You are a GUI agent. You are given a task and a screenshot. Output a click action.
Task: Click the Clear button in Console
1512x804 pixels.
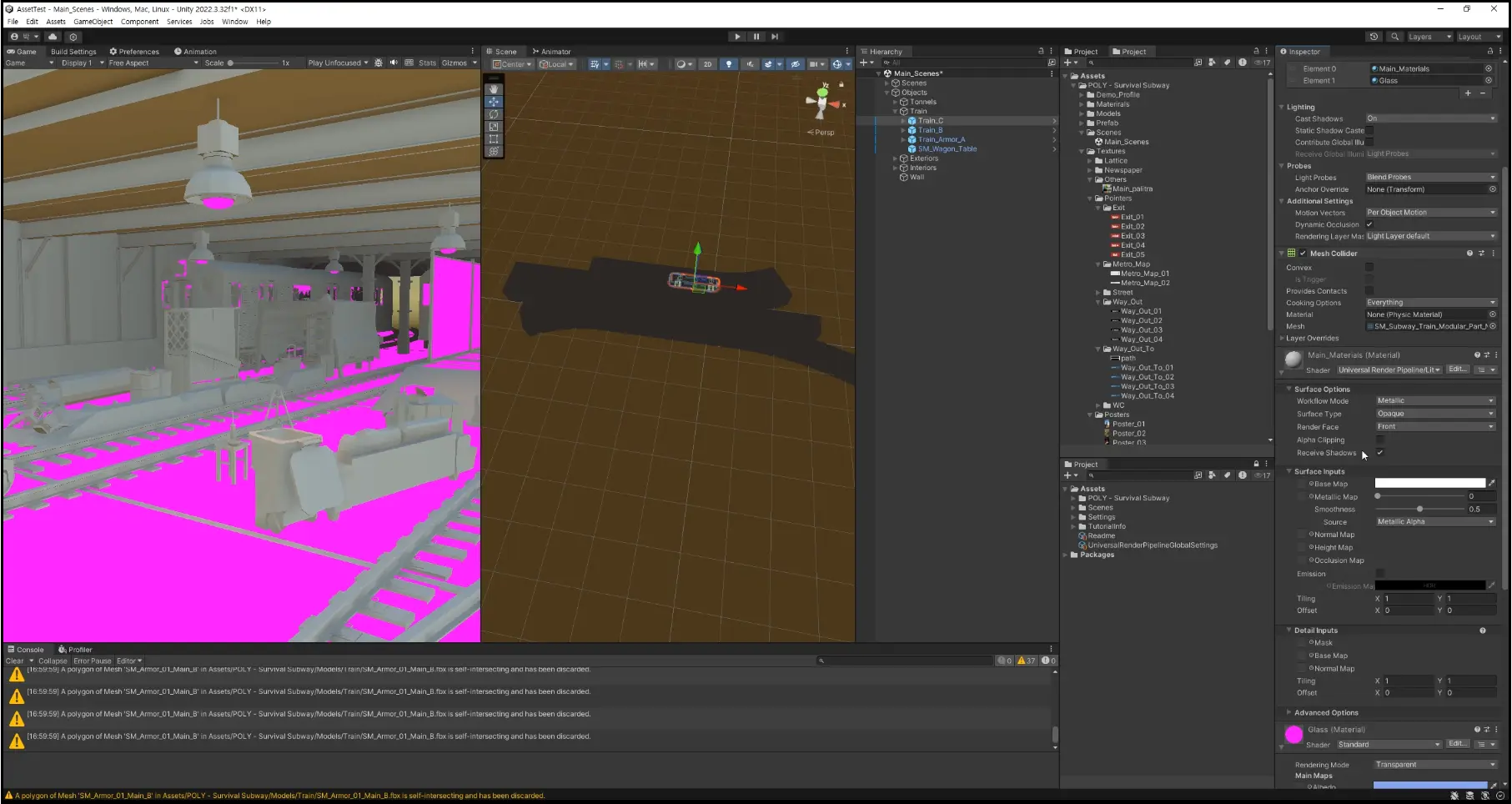[x=15, y=661]
